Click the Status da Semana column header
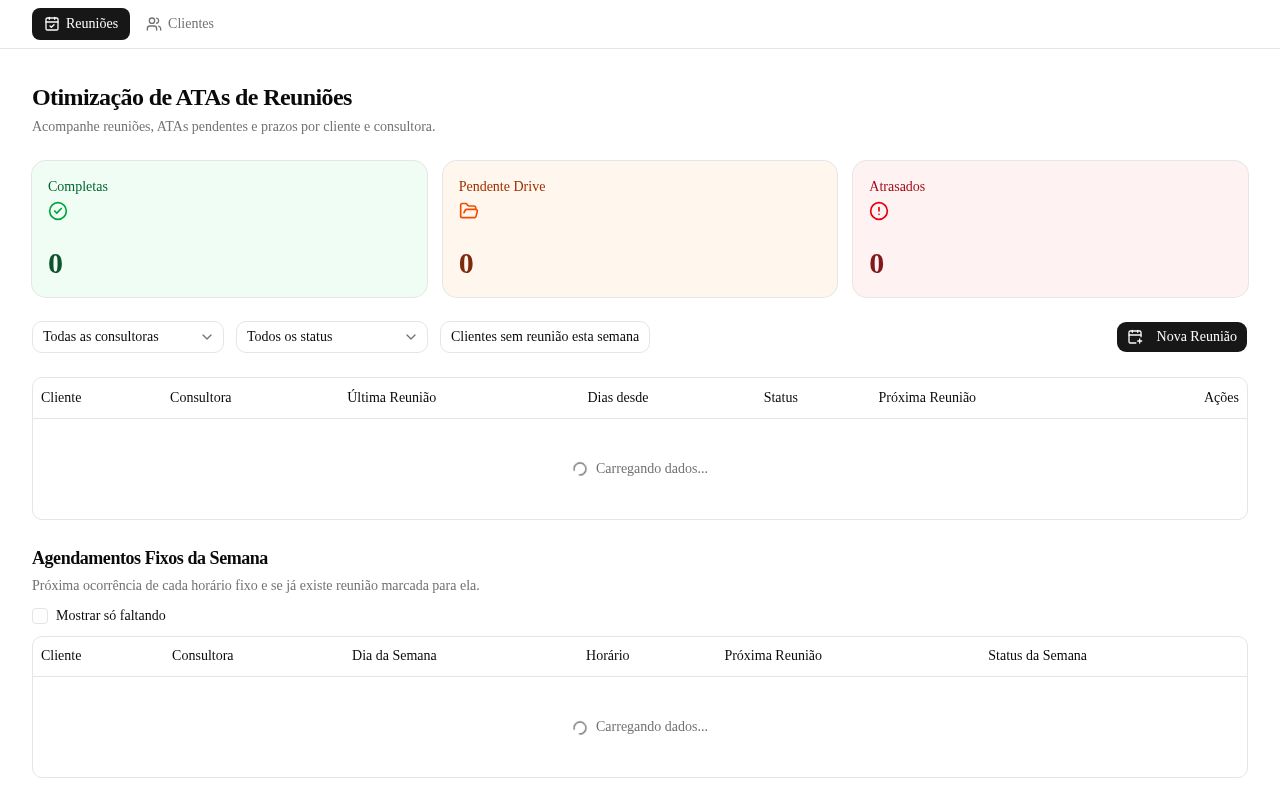 pos(1037,656)
